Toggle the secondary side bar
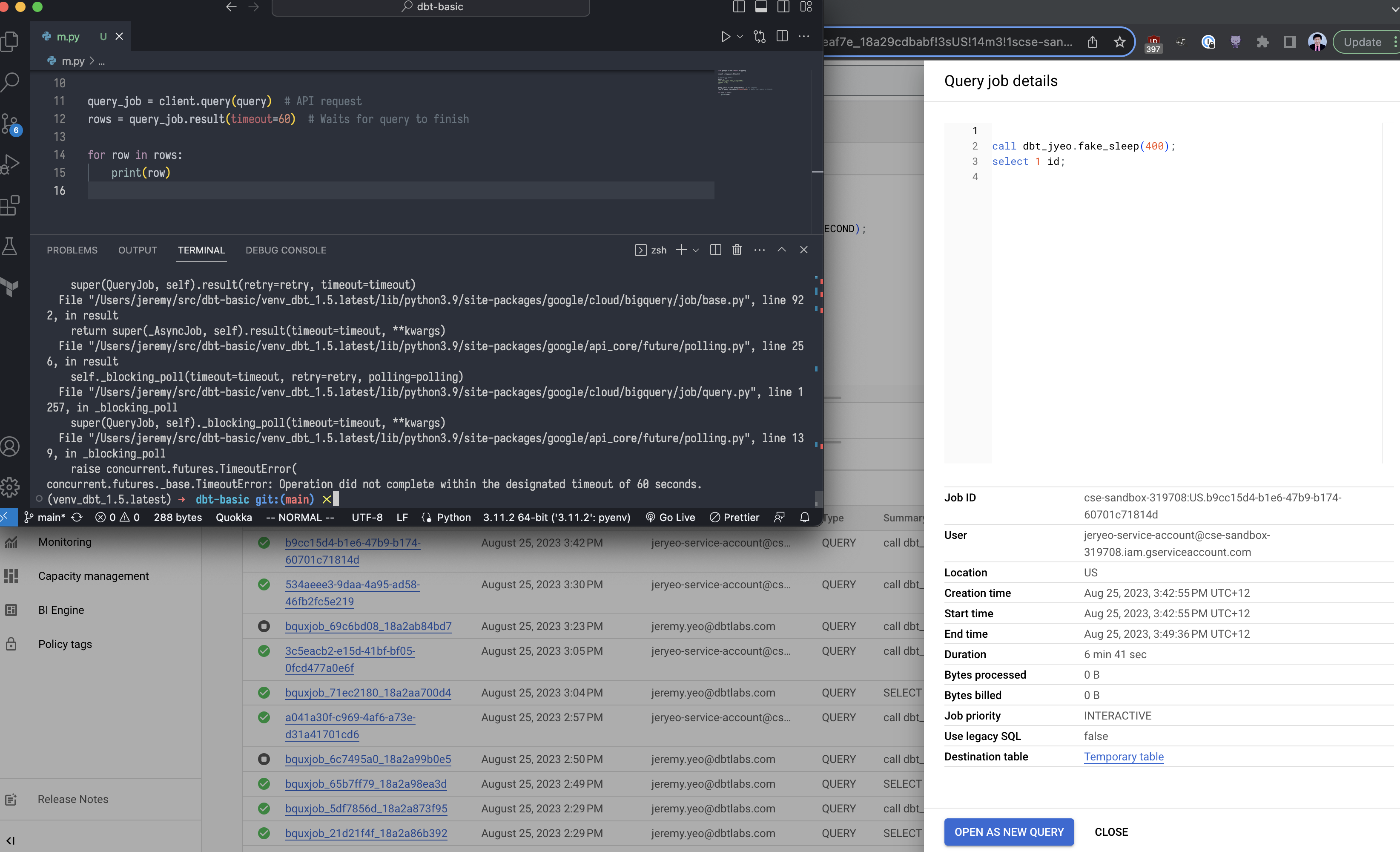1400x852 pixels. point(783,7)
